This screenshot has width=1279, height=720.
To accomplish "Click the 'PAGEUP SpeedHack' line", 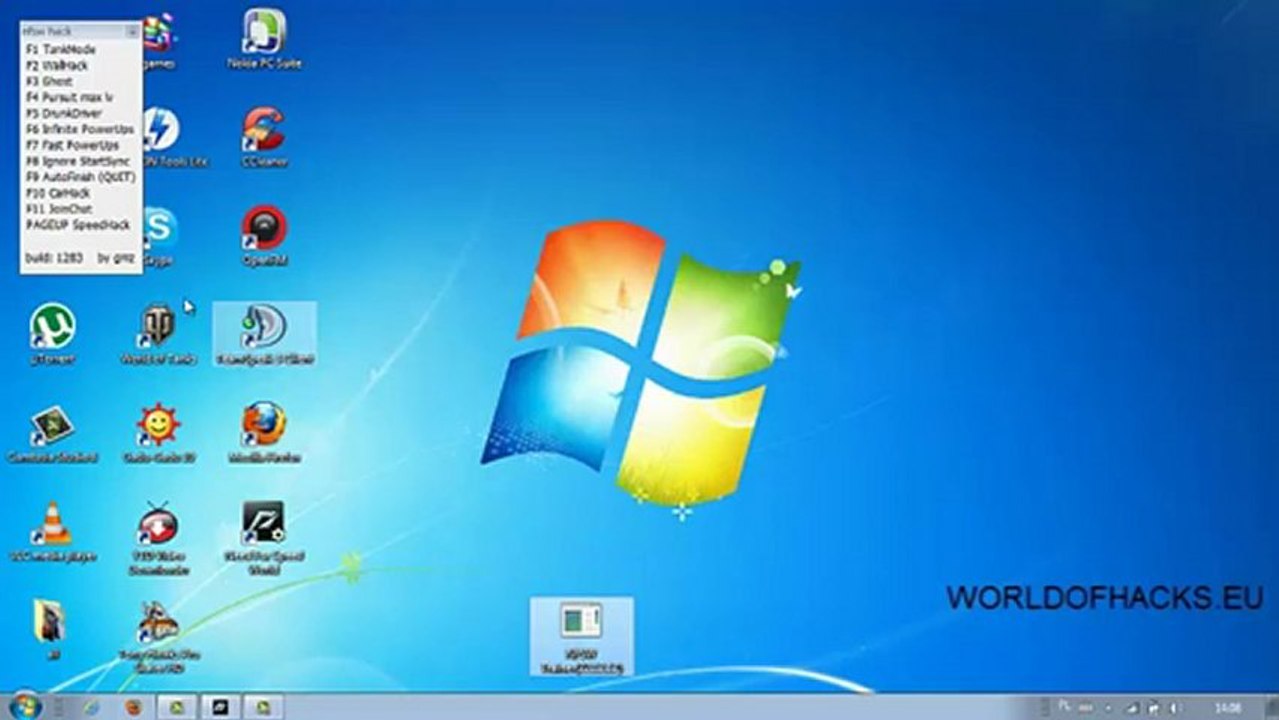I will [x=78, y=225].
